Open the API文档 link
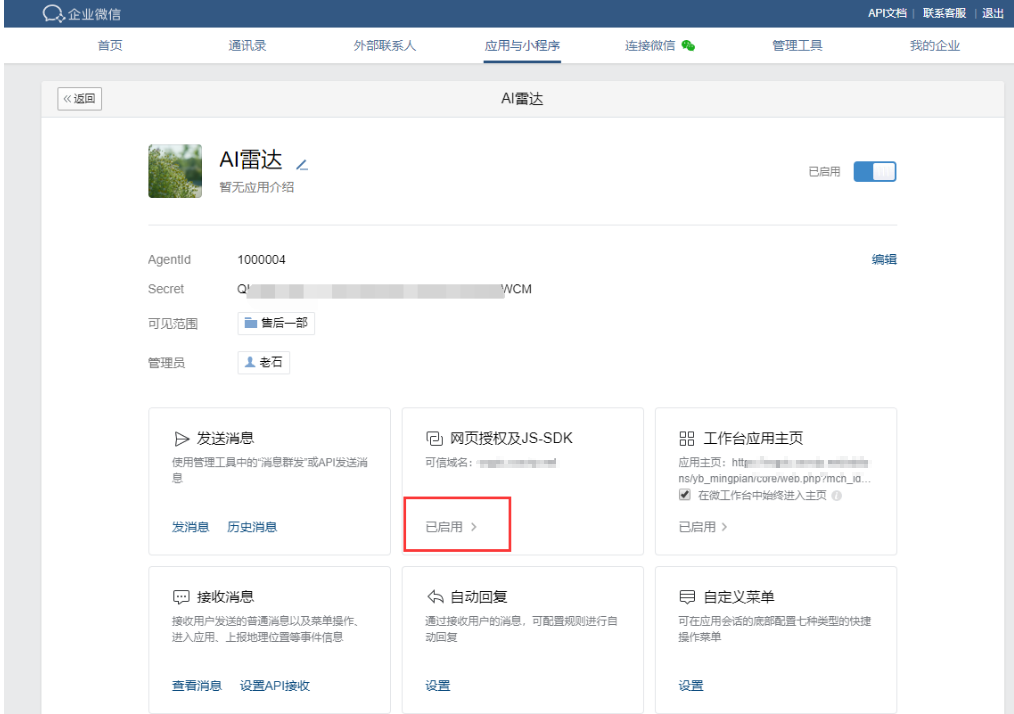Viewport: 1014px width, 714px height. pos(887,13)
